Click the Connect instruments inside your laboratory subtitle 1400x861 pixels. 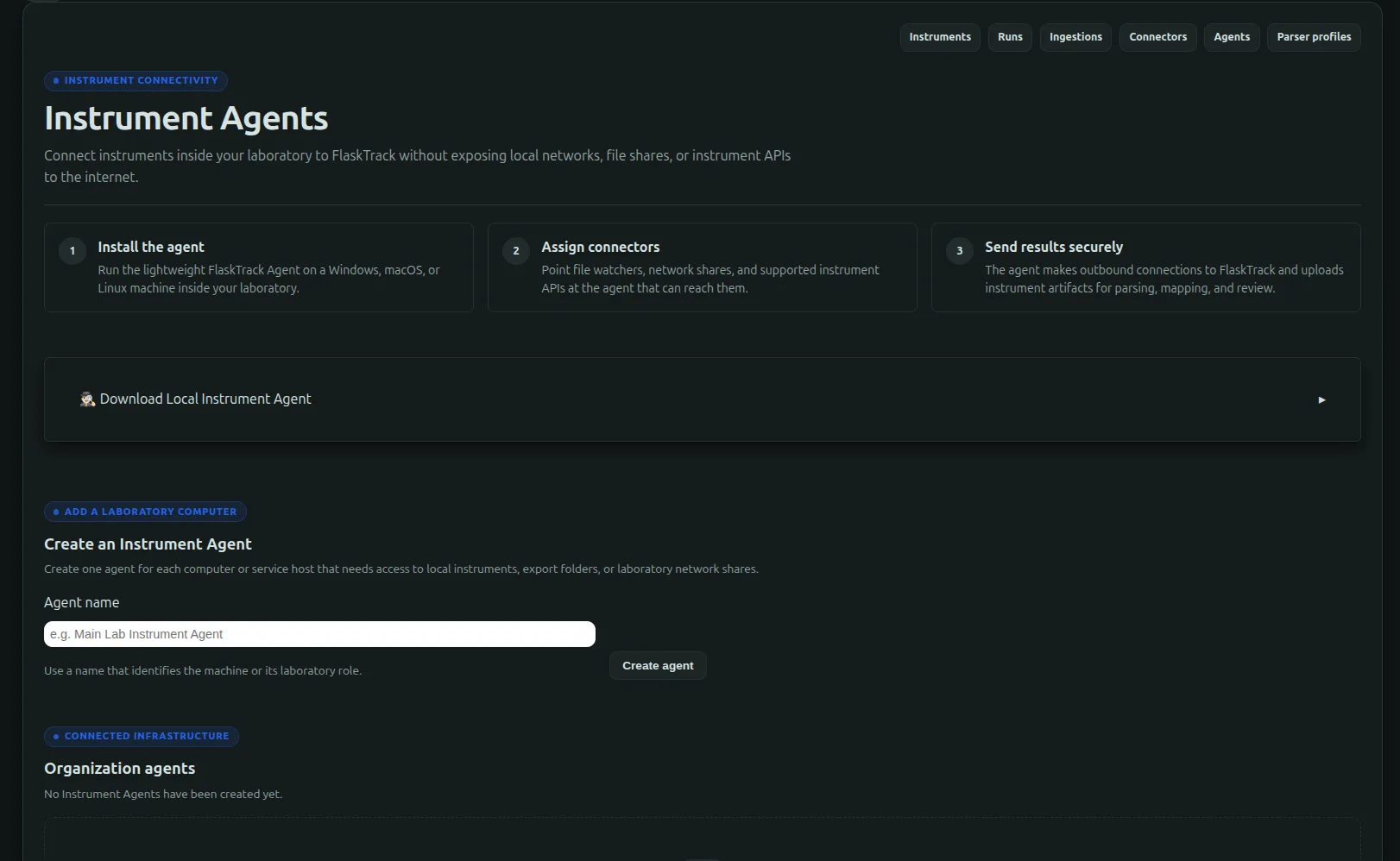tap(418, 166)
